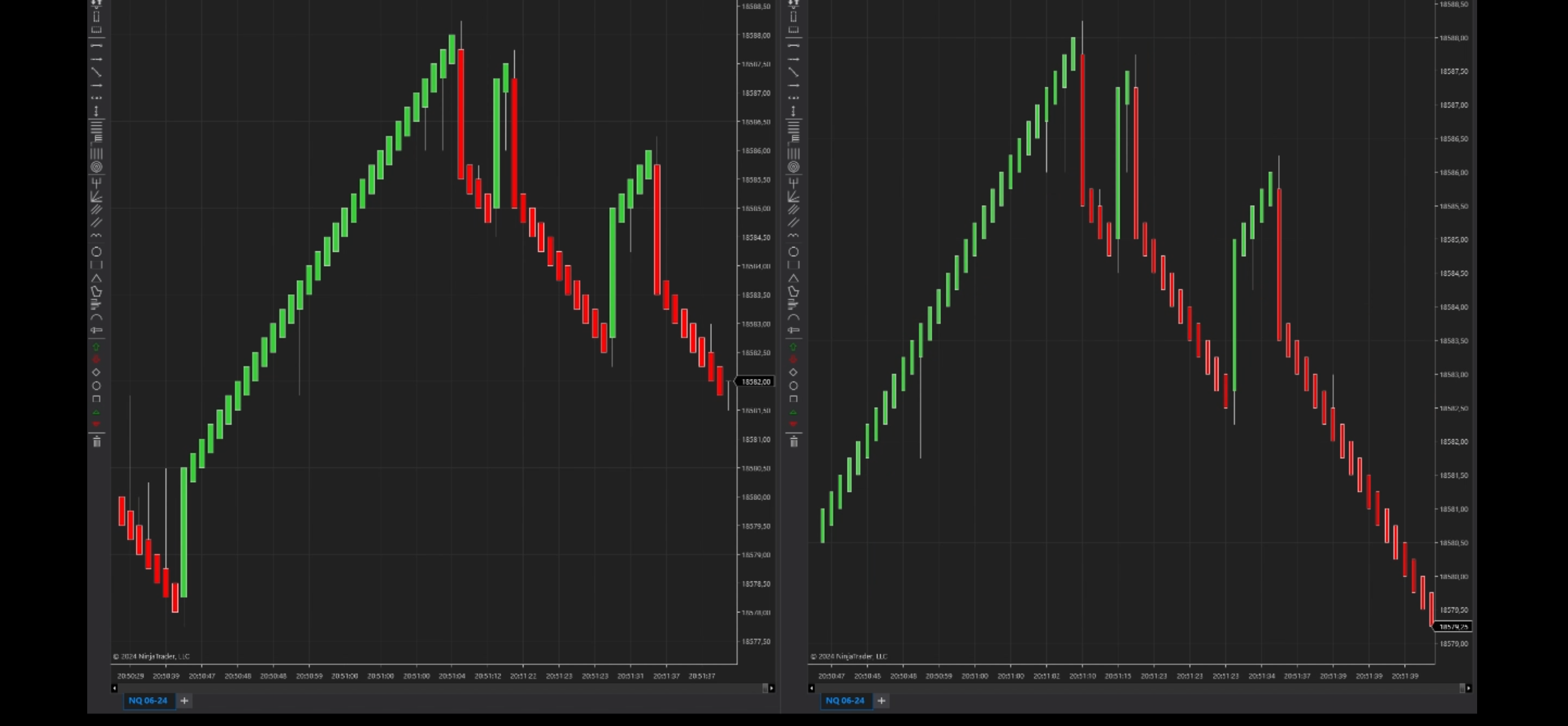Viewport: 1568px width, 726px height.
Task: Select the Ellipse drawing tool
Action: click(x=97, y=253)
